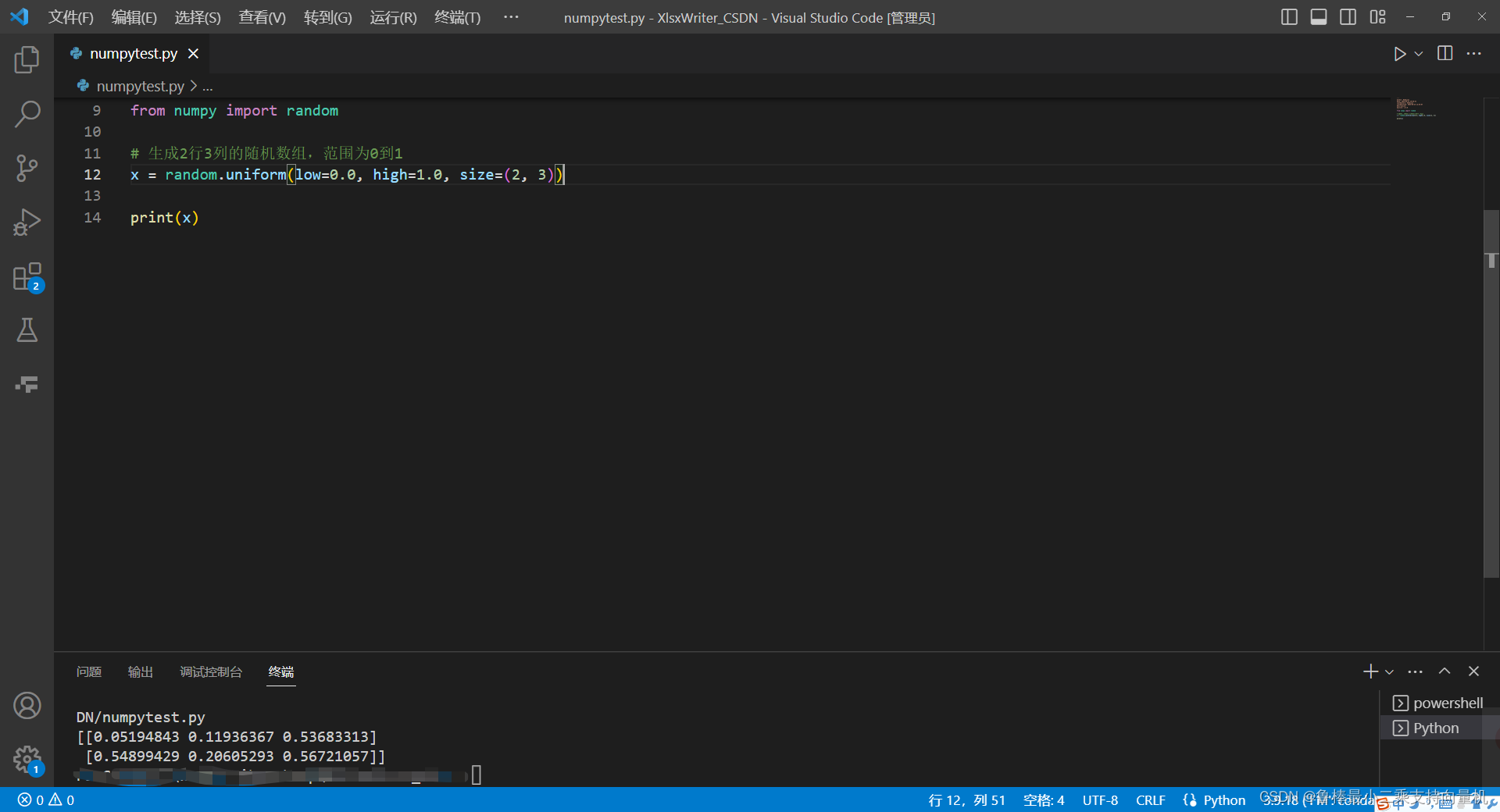Click line number 14 in gutter
Viewport: 1500px width, 812px height.
(92, 217)
